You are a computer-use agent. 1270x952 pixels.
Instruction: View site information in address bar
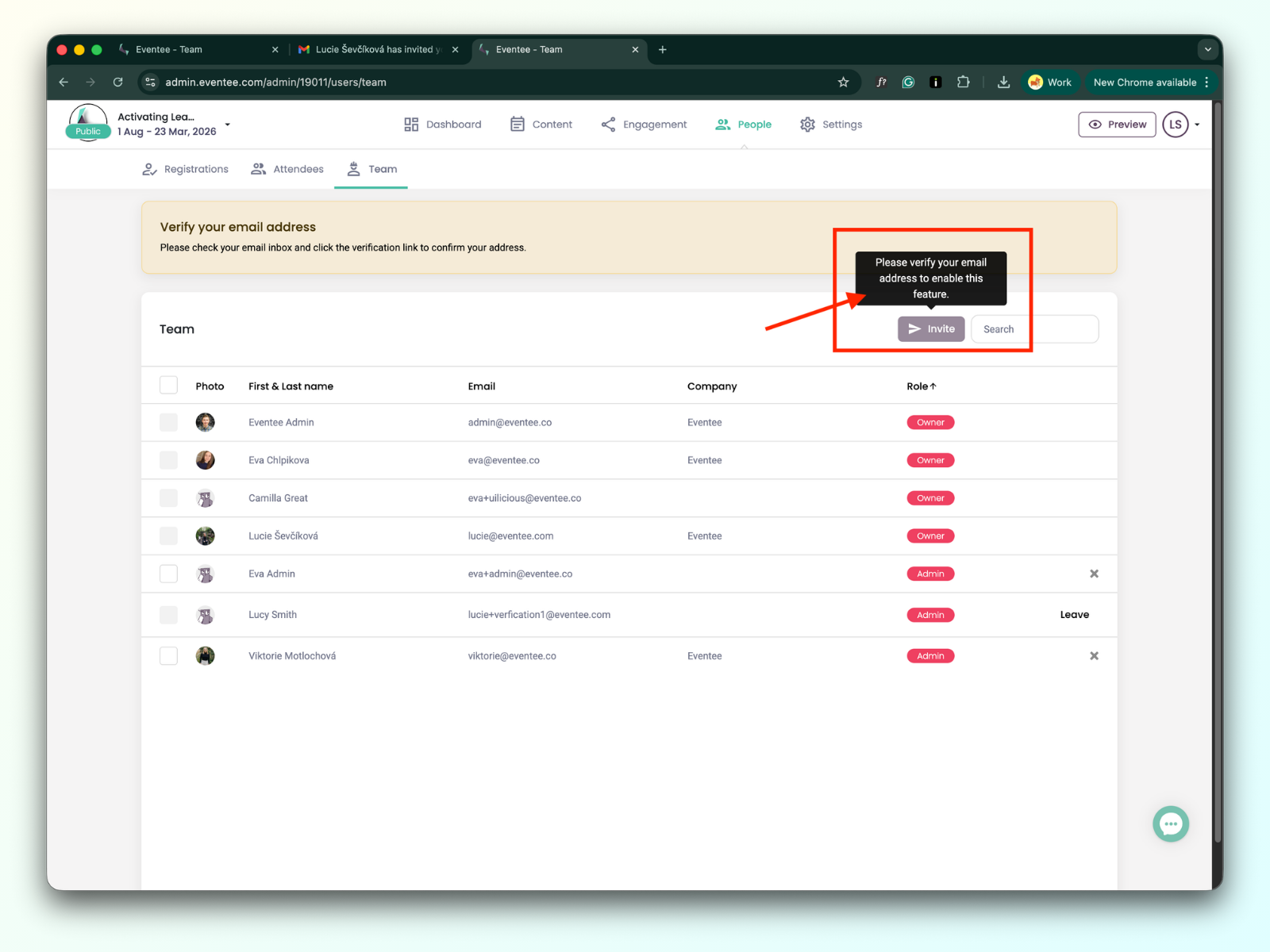point(150,83)
